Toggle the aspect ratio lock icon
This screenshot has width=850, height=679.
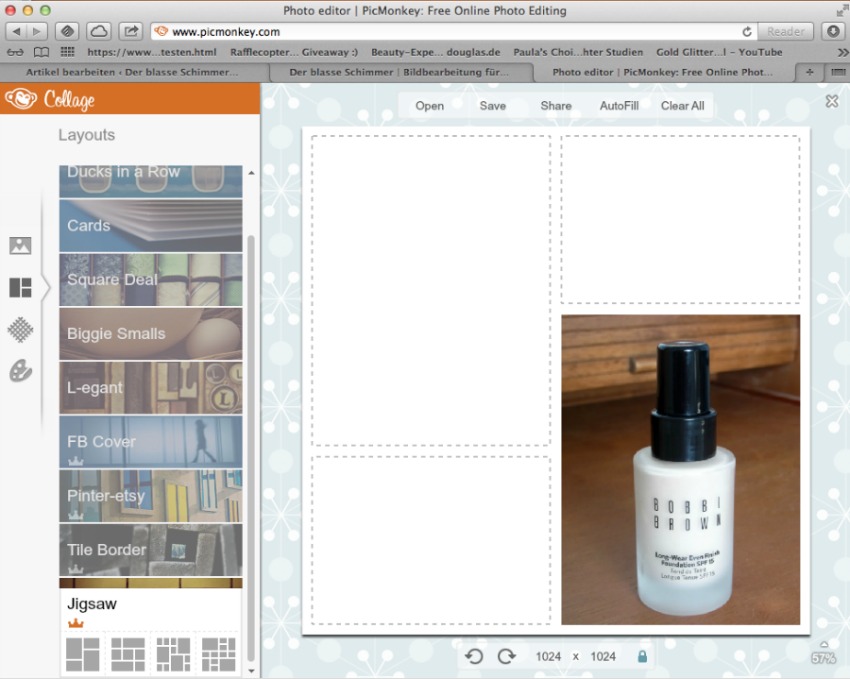coord(642,656)
